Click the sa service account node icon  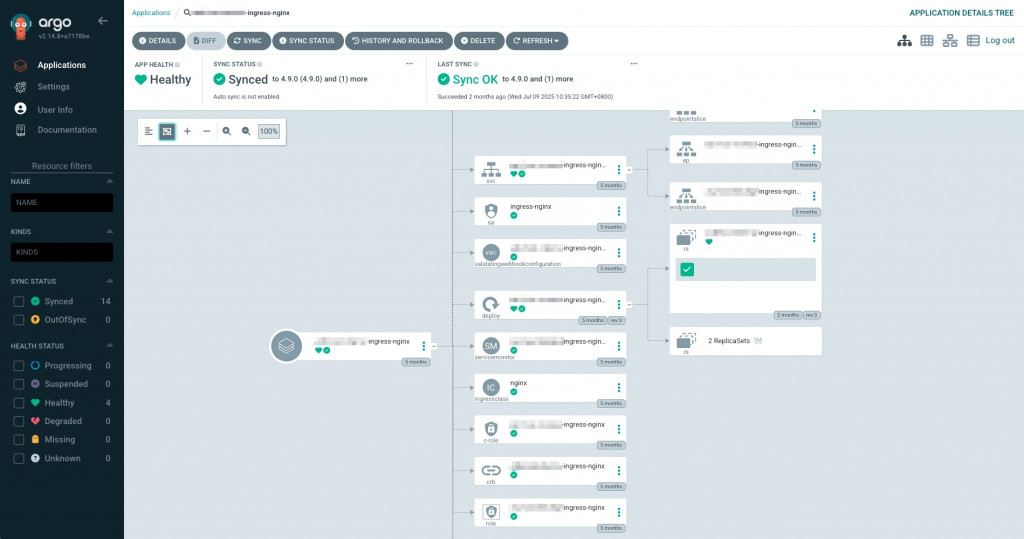pyautogui.click(x=491, y=211)
